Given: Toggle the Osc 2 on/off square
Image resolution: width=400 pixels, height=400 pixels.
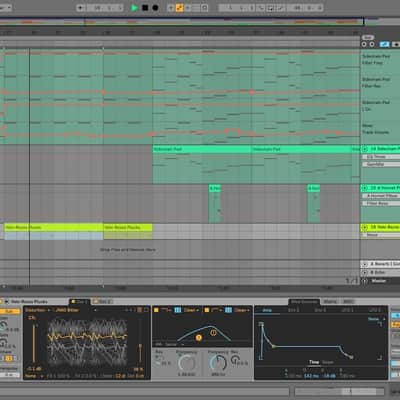Looking at the screenshot, I should [x=96, y=302].
